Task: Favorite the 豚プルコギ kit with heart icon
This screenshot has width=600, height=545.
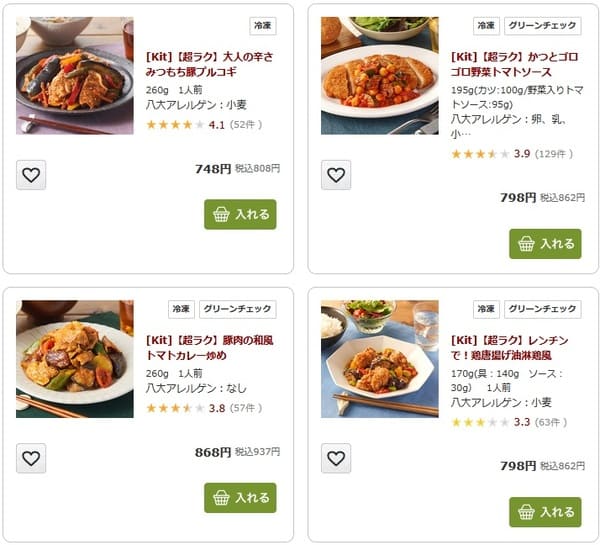Action: (31, 175)
